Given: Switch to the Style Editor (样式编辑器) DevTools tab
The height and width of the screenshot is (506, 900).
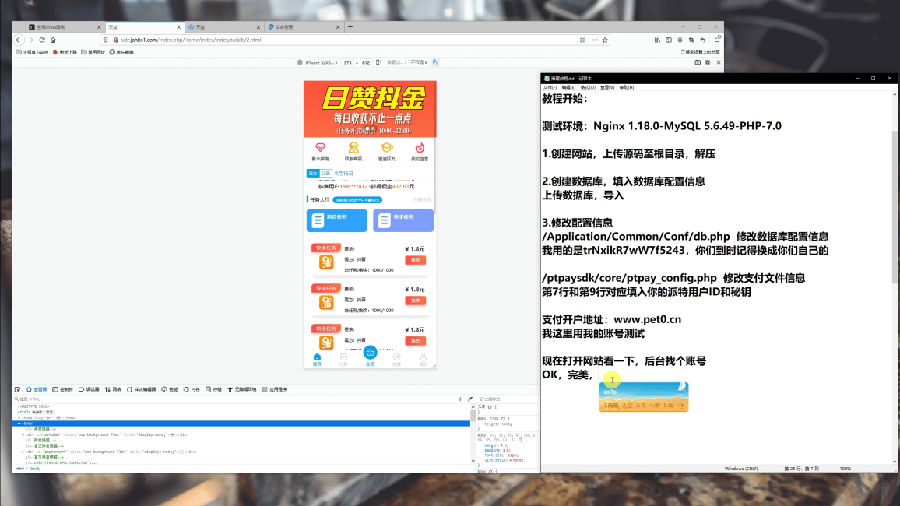Looking at the screenshot, I should pos(141,390).
